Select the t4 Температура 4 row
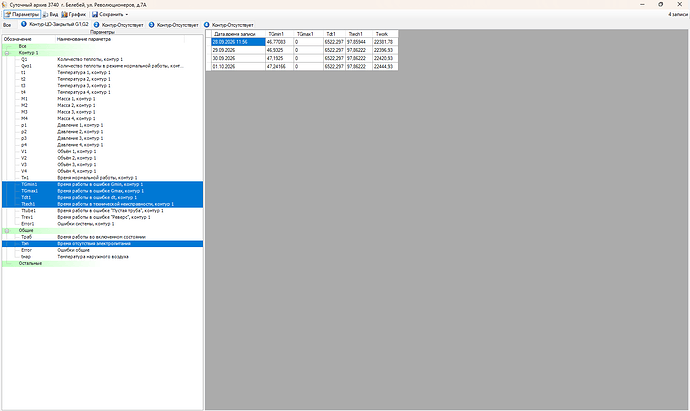The image size is (690, 411). click(x=102, y=92)
